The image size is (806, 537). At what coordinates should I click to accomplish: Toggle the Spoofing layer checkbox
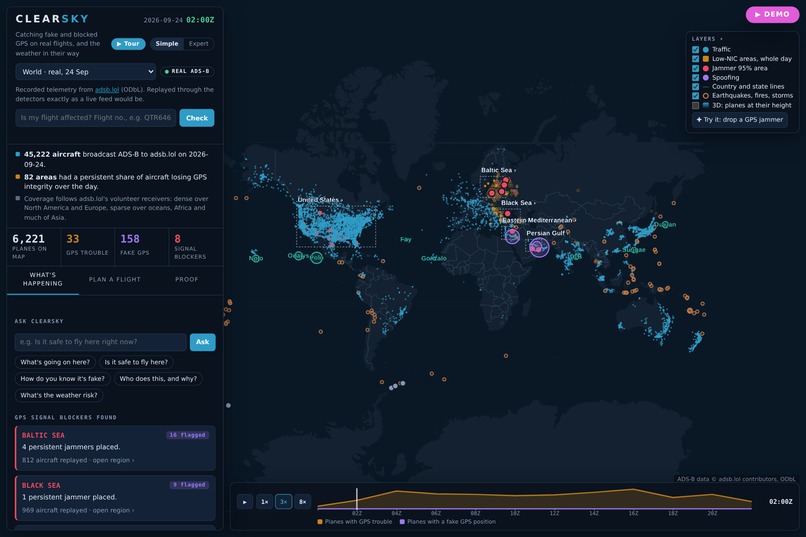(695, 78)
